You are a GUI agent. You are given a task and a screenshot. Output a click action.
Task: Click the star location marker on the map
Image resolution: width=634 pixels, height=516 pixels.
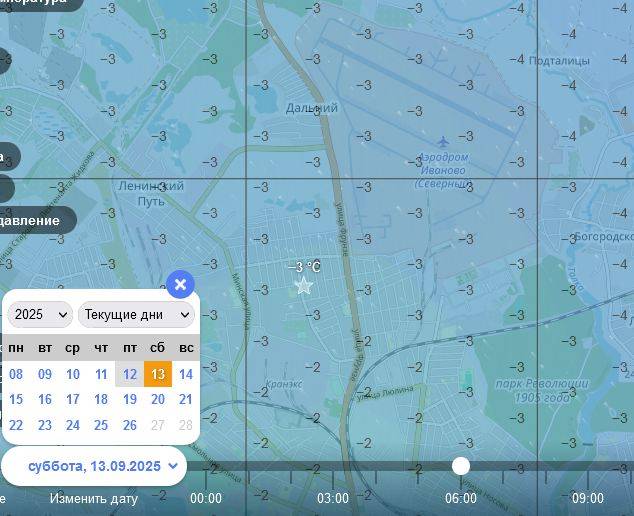303,286
